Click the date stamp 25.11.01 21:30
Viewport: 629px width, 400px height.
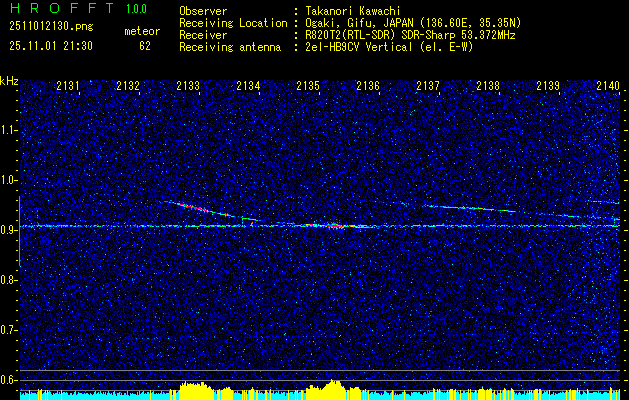(51, 46)
